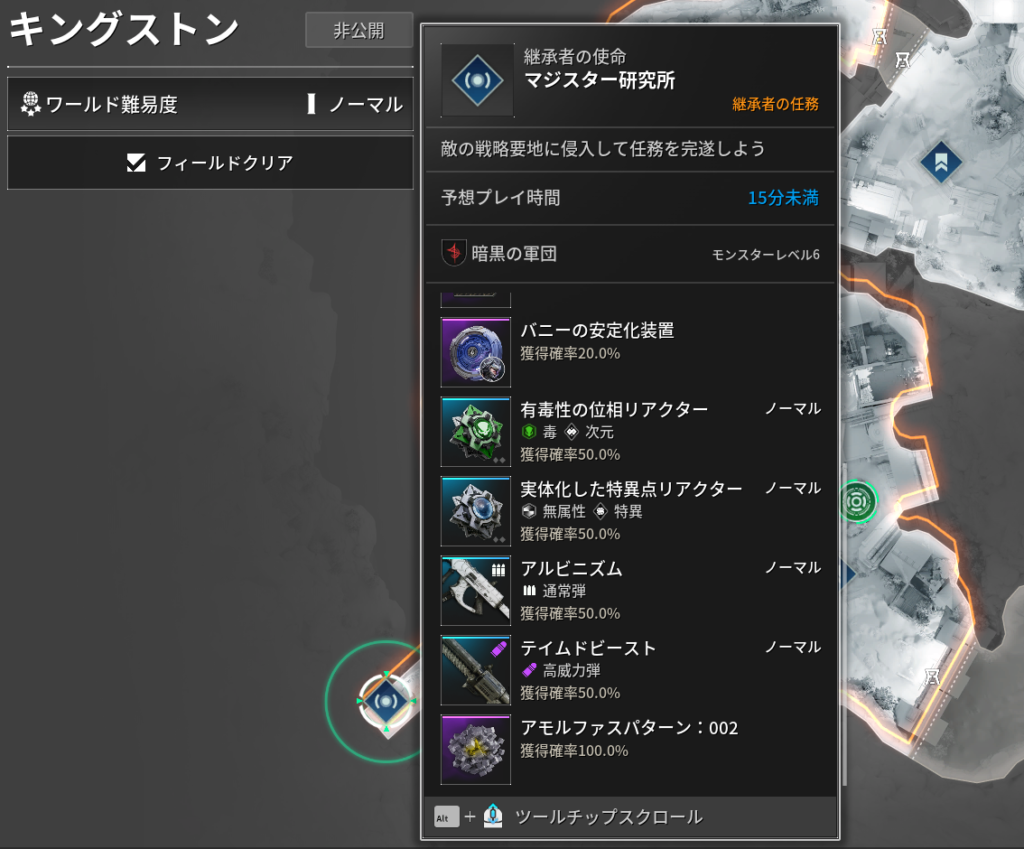Click the 継承者の任務 orange label

pos(775,104)
